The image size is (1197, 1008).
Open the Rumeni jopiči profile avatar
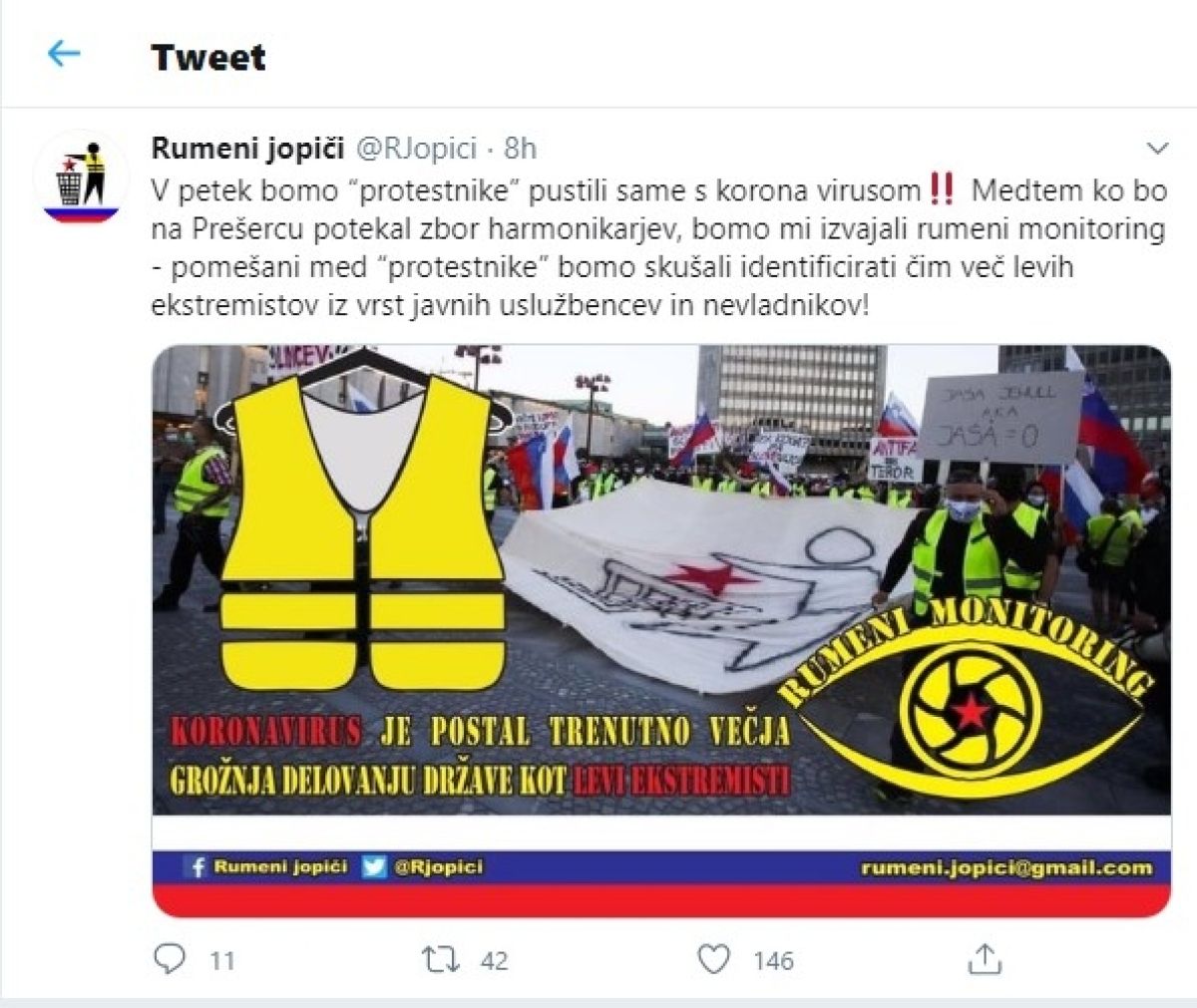click(81, 177)
